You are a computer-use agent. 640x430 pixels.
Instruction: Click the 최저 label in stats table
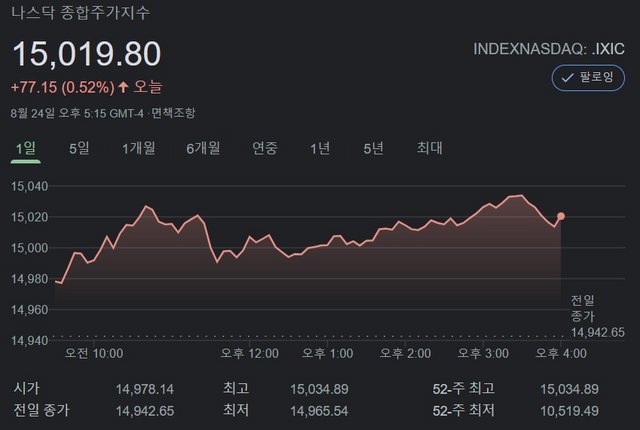click(x=236, y=410)
